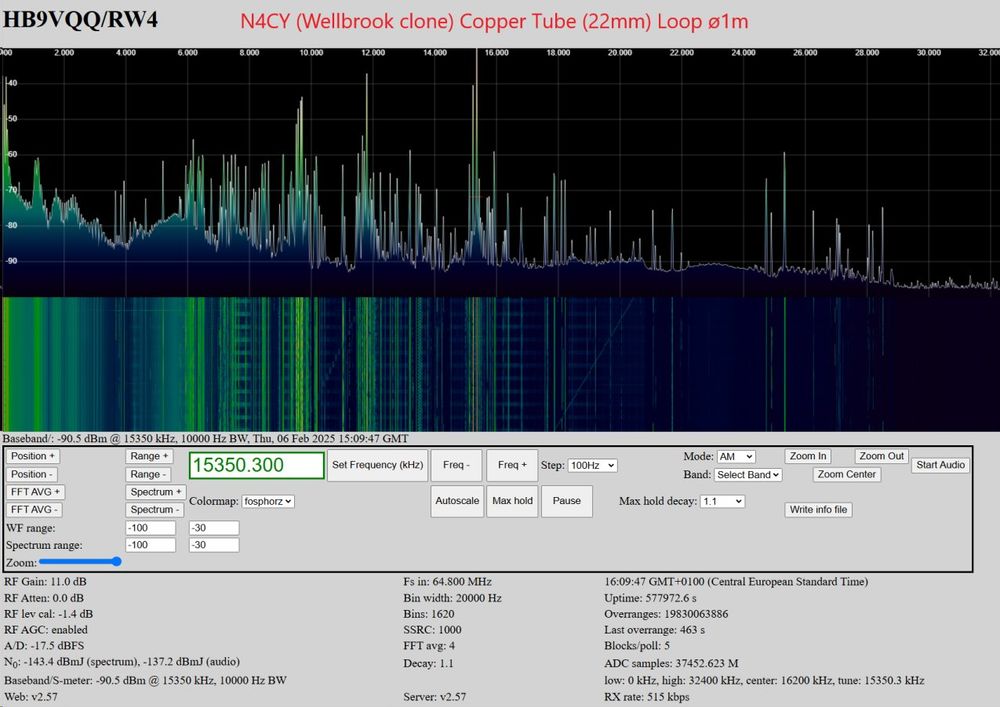This screenshot has height=707, width=1000.
Task: Click the Spectrum range maximum field (-30)
Action: (214, 545)
